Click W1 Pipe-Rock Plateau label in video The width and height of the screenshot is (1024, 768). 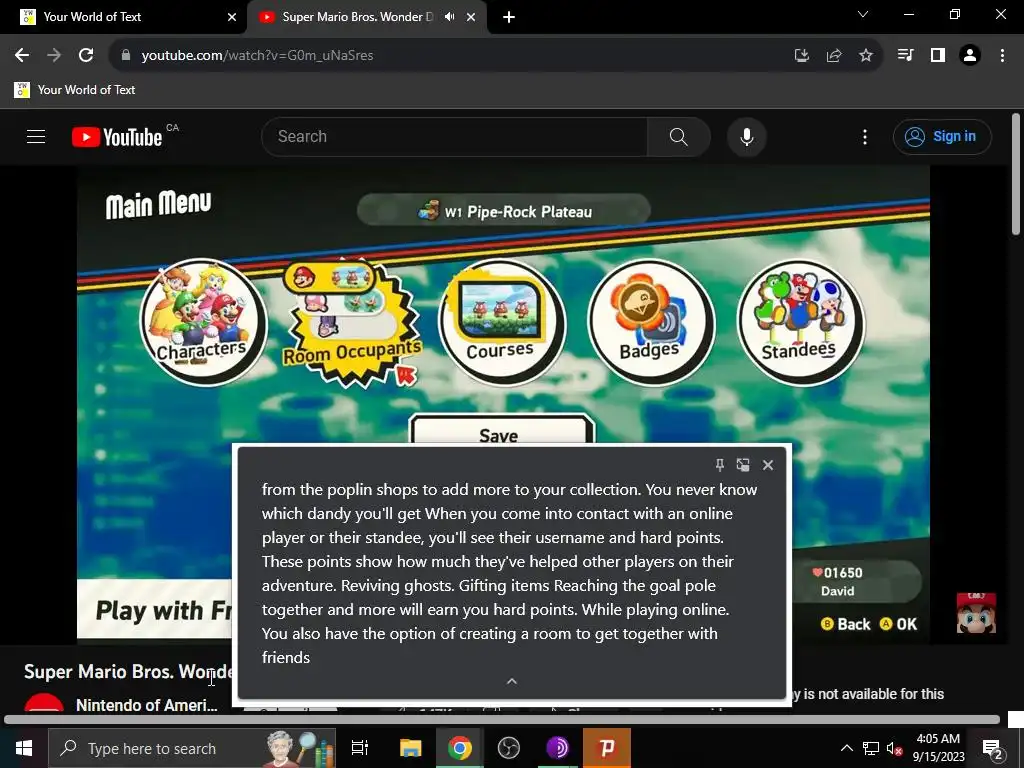[504, 210]
